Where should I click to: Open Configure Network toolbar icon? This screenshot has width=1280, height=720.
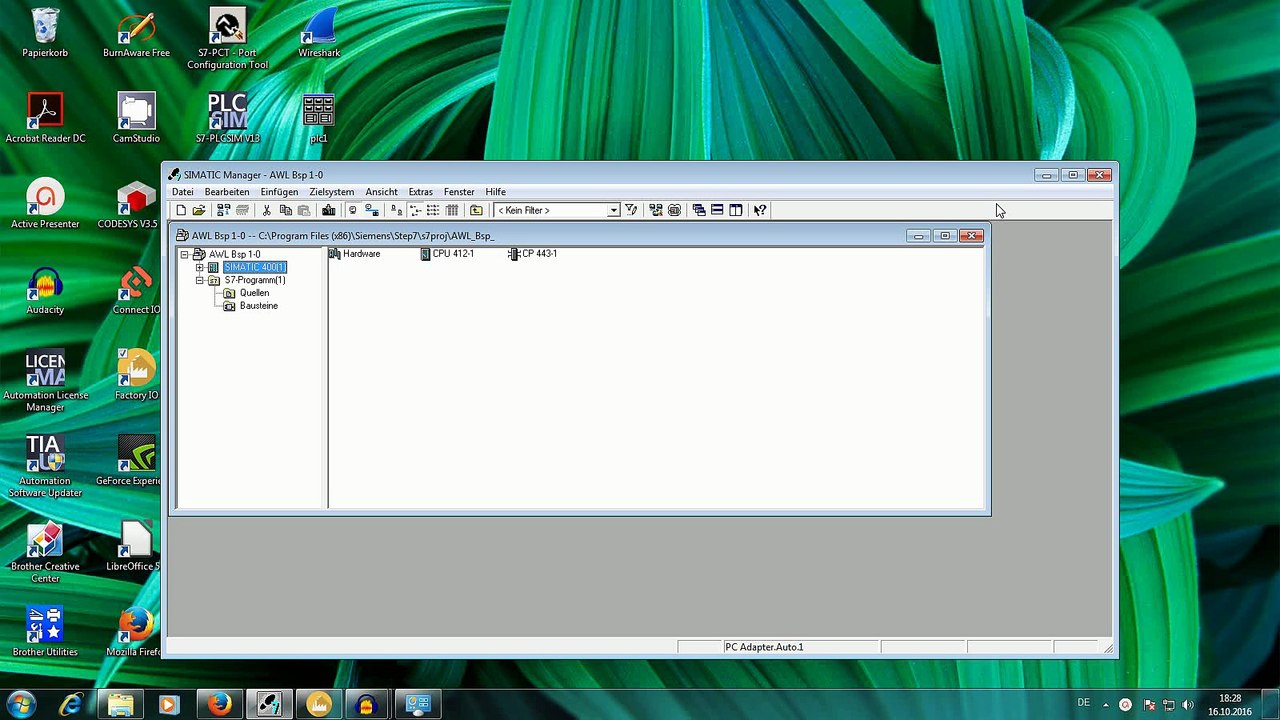(x=655, y=210)
